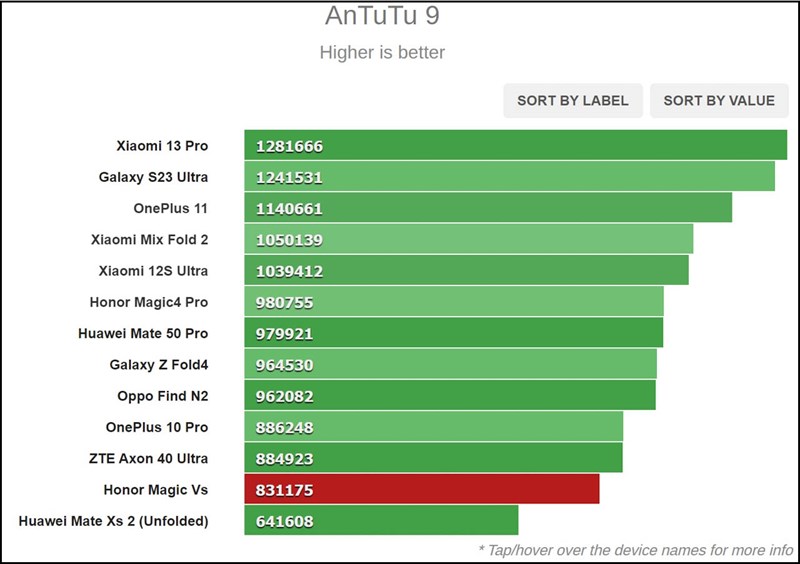Click the SORT BY VALUE button
The height and width of the screenshot is (564, 800).
(719, 101)
